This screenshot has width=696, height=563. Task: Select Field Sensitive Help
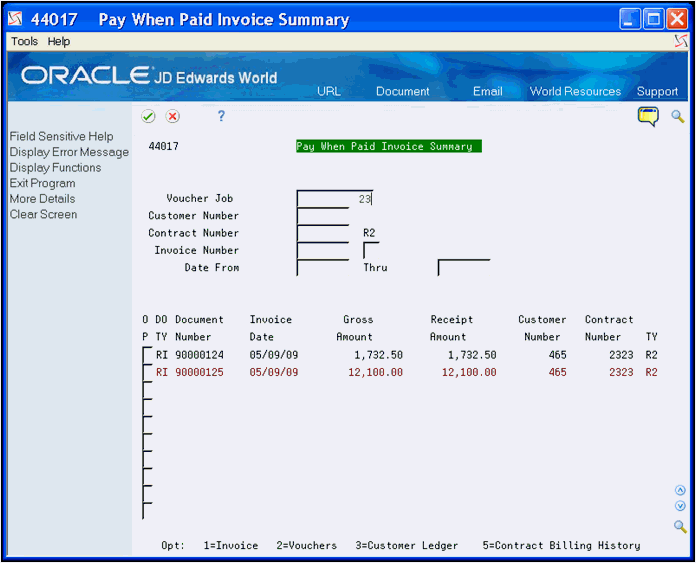tap(61, 136)
